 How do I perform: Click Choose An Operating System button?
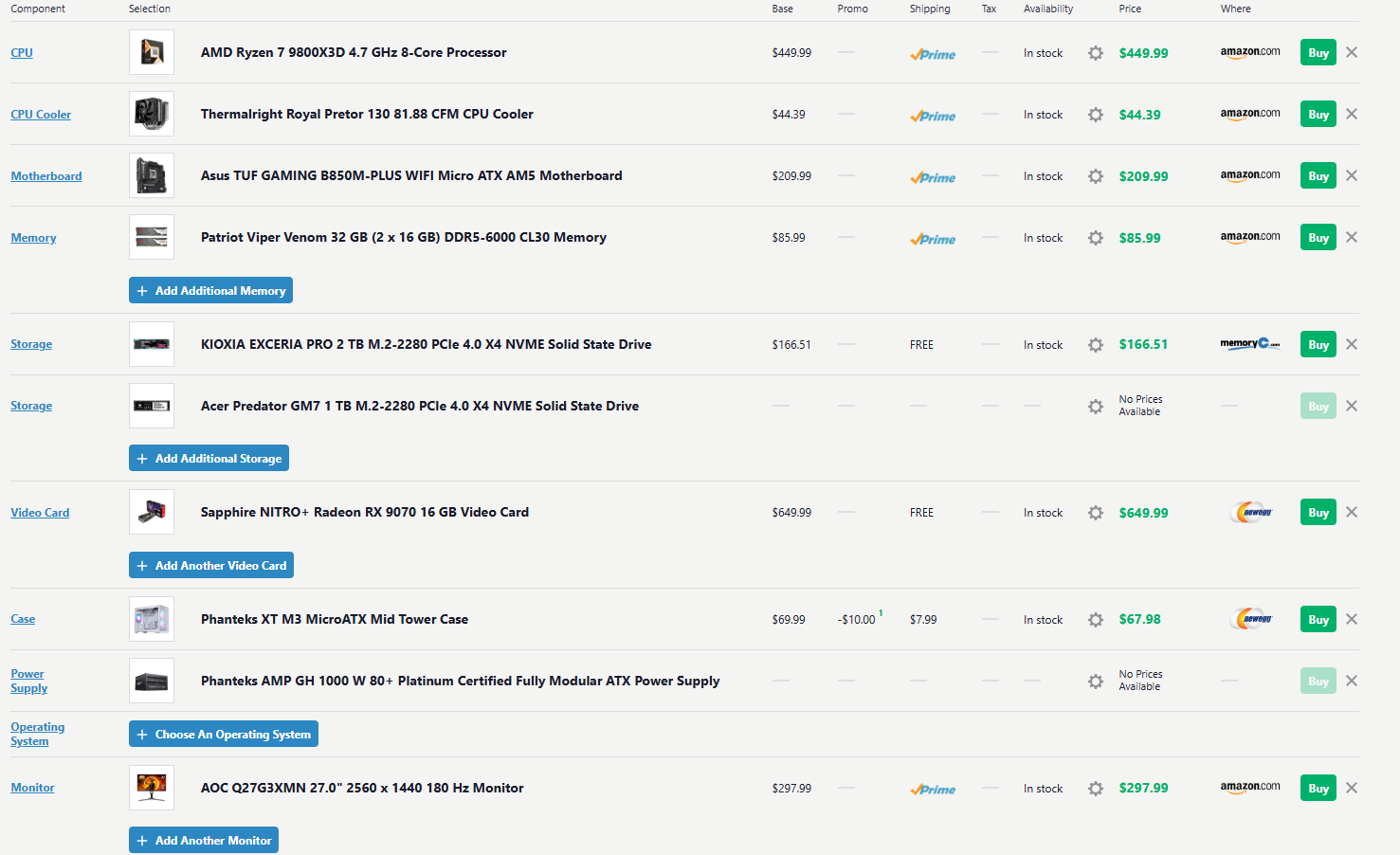224,734
